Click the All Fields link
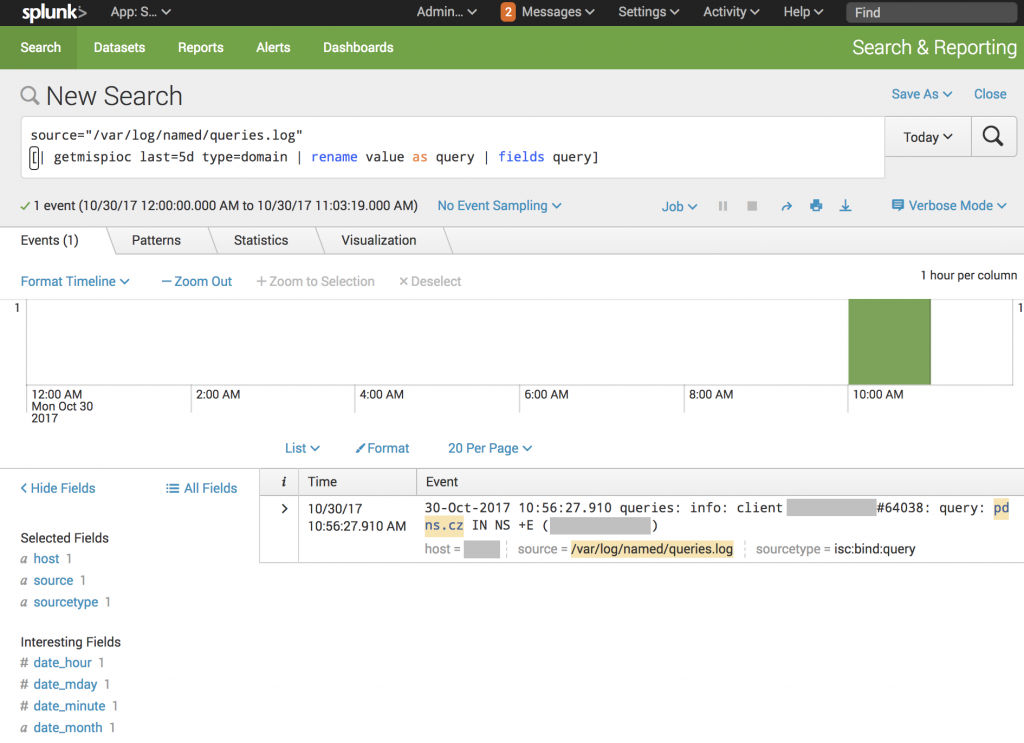Viewport: 1024px width, 743px height. pos(201,489)
